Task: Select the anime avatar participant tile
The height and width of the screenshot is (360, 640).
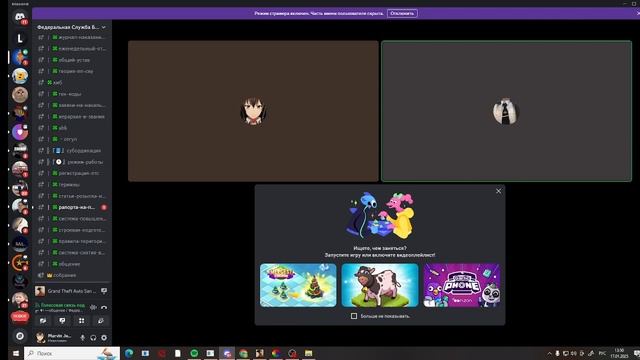Action: pos(253,111)
